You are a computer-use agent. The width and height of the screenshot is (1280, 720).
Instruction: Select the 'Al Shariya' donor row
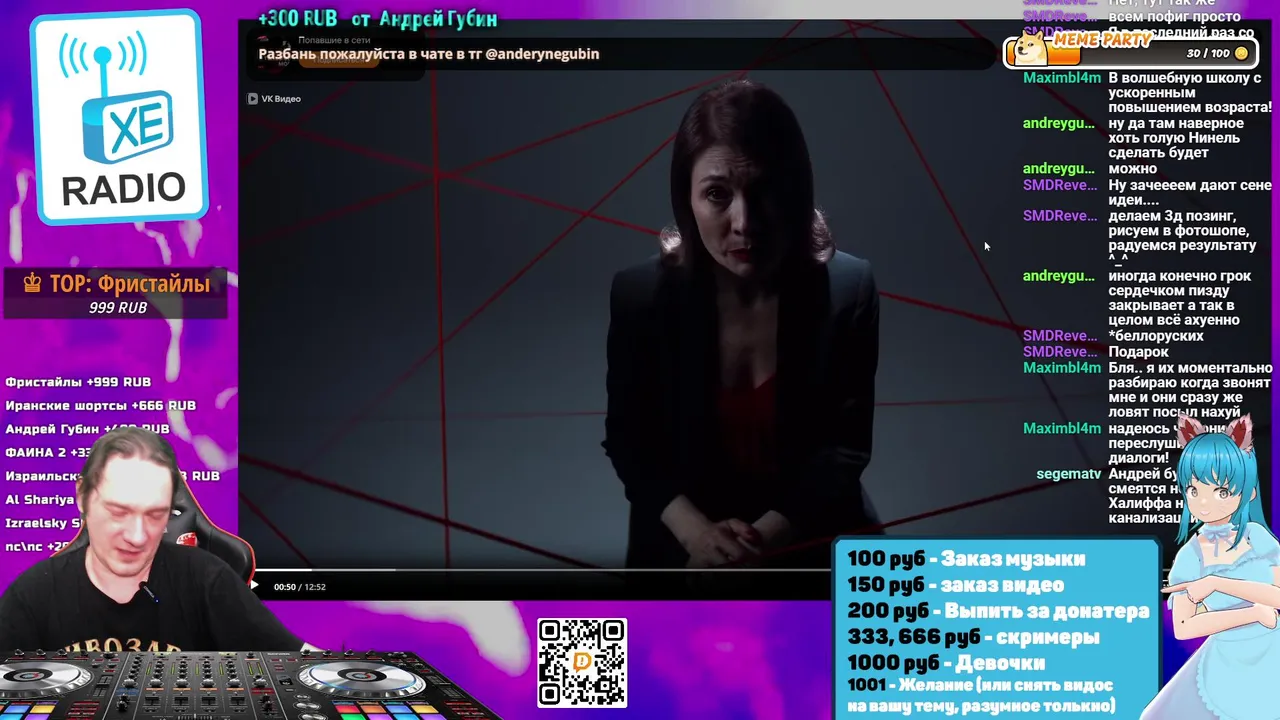[40, 499]
